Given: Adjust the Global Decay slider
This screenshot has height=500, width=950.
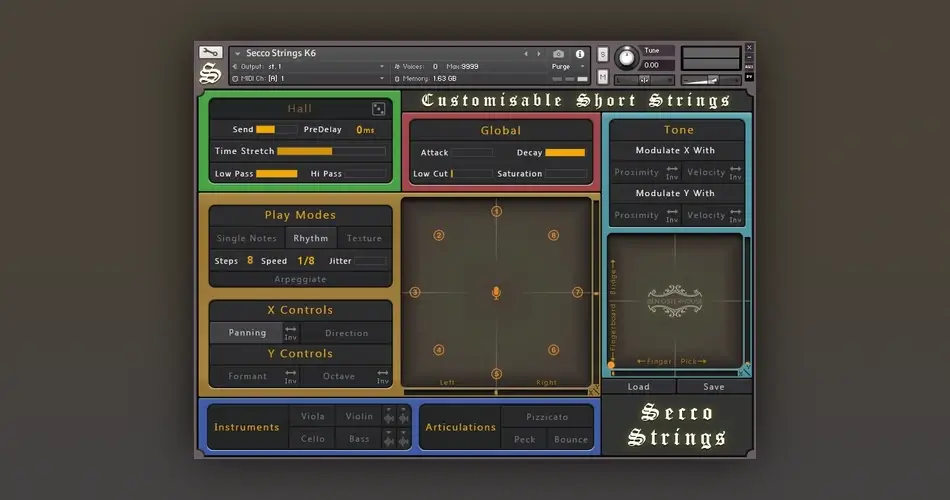Looking at the screenshot, I should click(x=565, y=153).
